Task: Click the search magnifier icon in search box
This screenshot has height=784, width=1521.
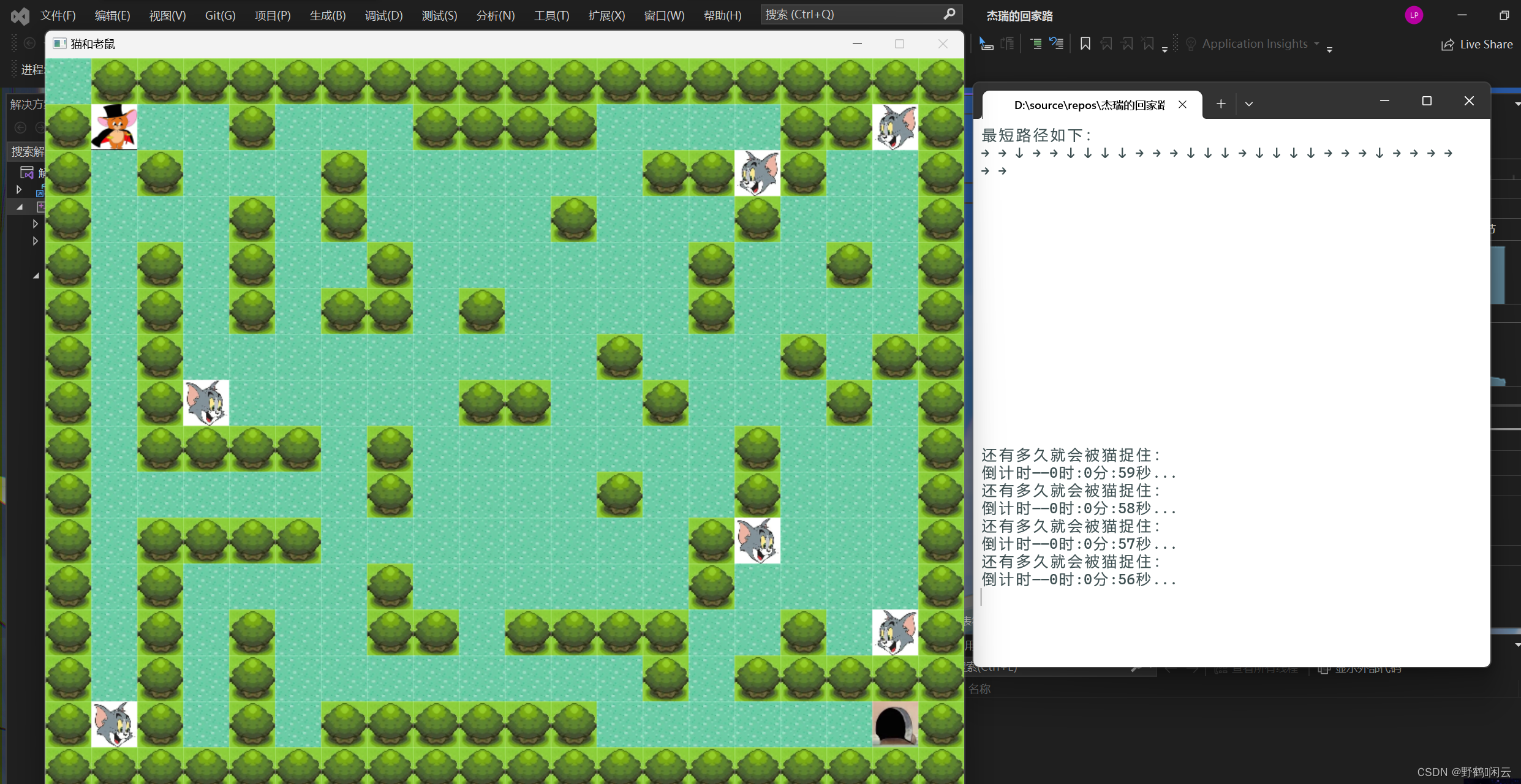Action: [x=949, y=14]
